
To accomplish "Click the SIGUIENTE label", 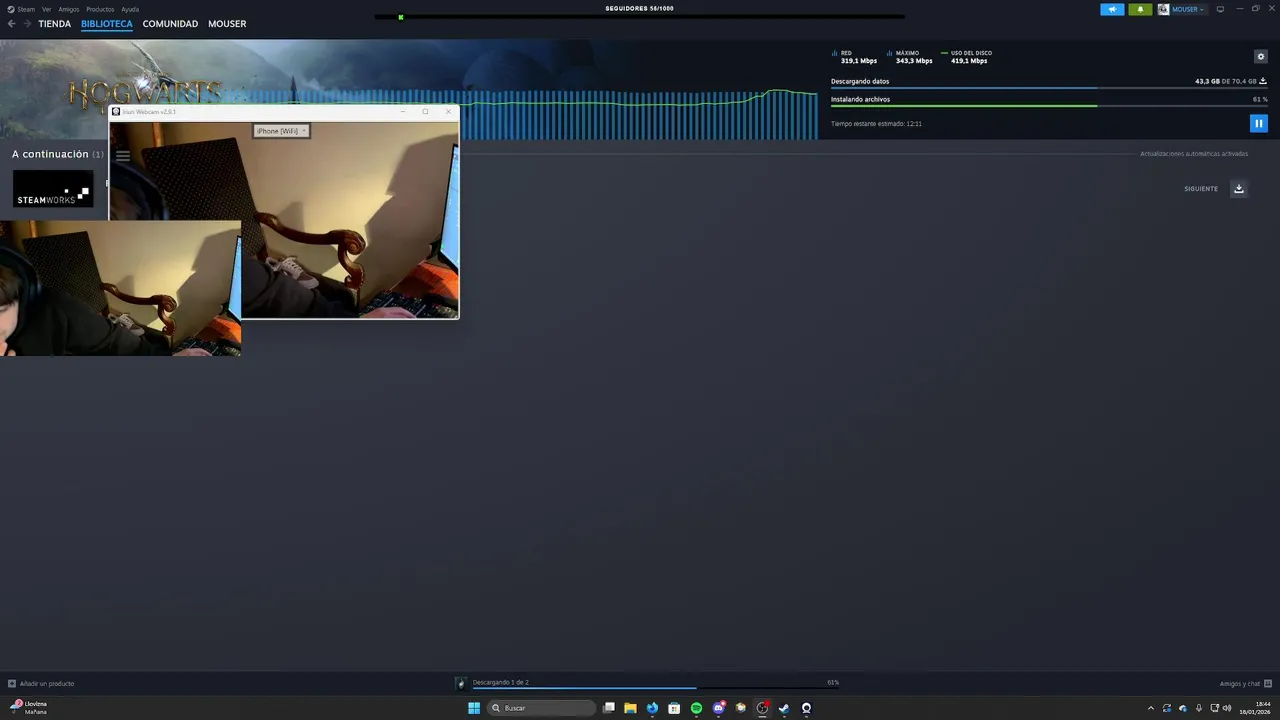I will tap(1201, 189).
